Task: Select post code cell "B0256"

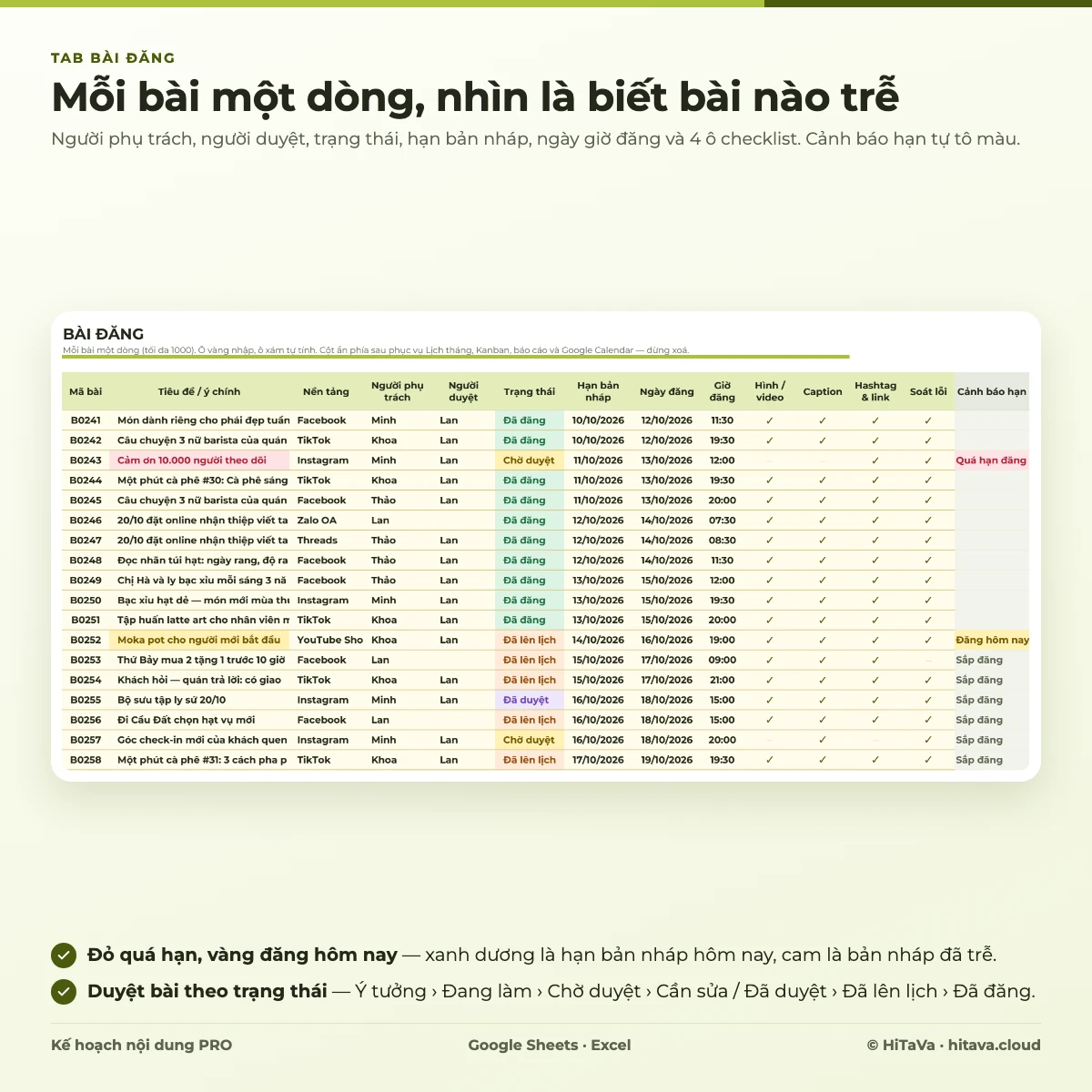Action: click(86, 721)
